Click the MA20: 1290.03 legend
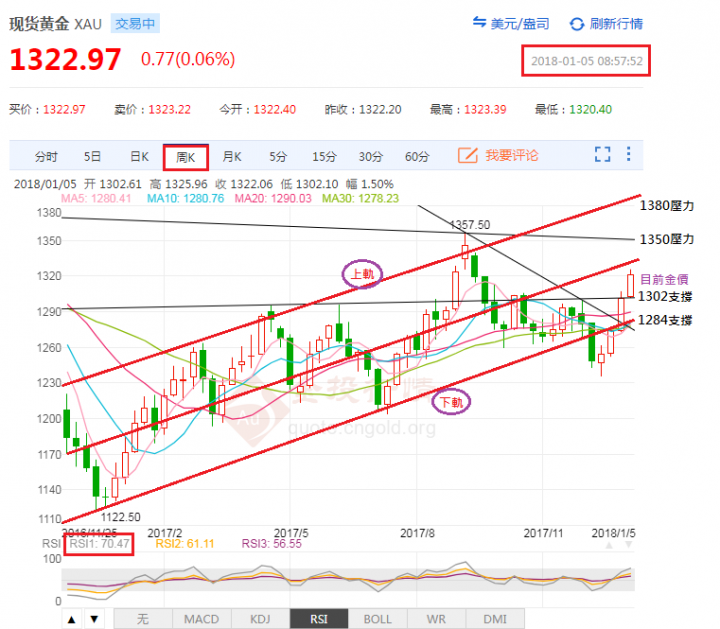This screenshot has height=629, width=720. (273, 198)
